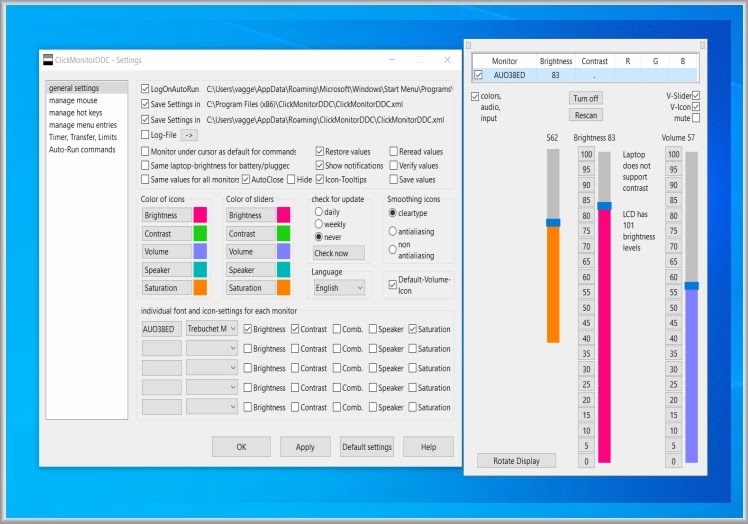This screenshot has width=748, height=524.
Task: Open the Trebuchet M font dropdown
Action: tap(212, 329)
